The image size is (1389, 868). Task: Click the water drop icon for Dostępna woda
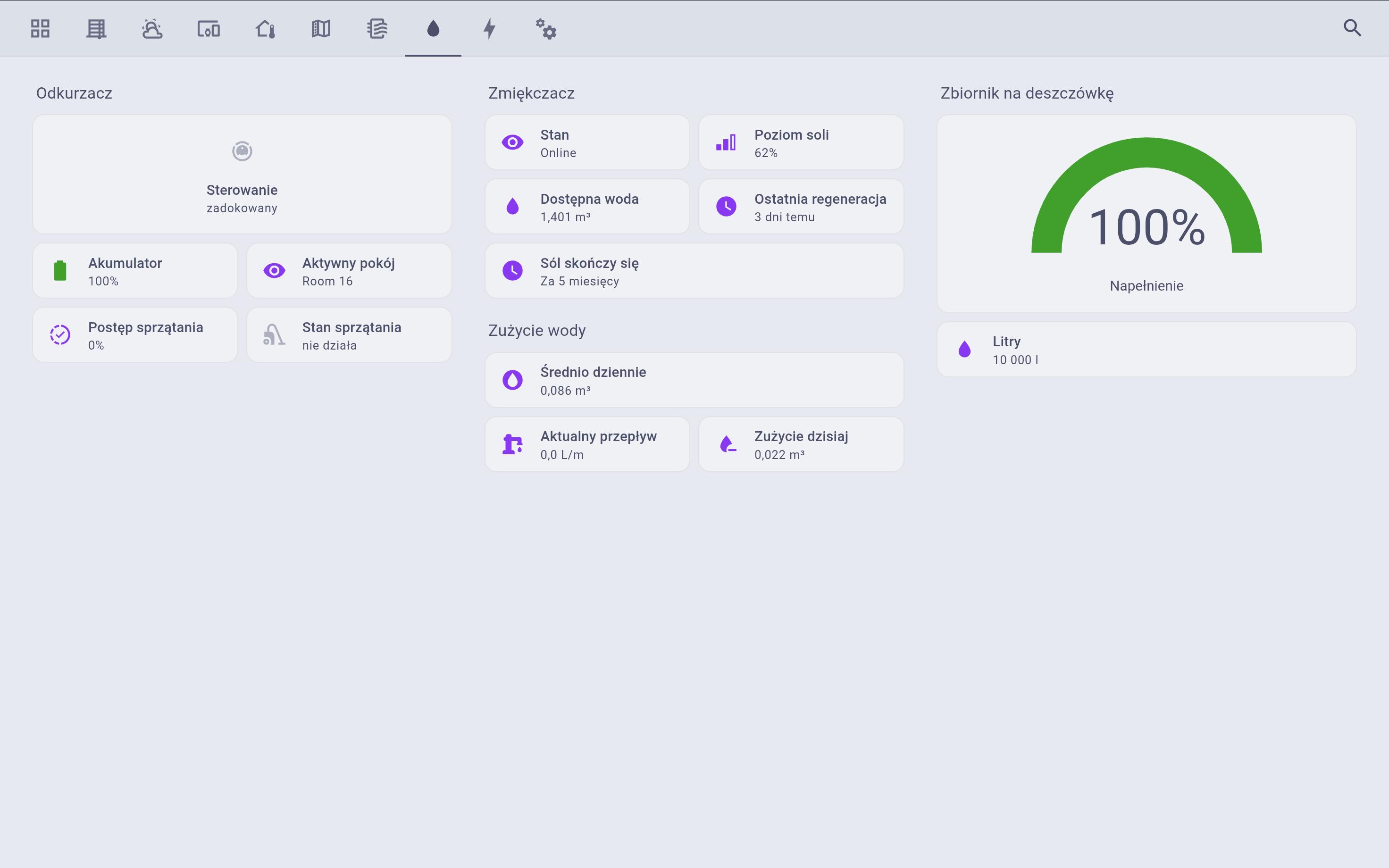click(512, 206)
